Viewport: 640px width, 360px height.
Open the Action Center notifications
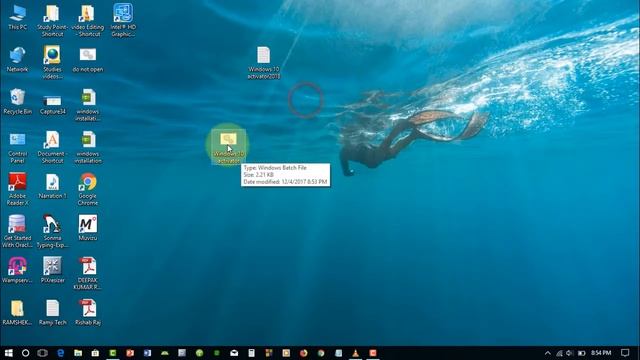pyautogui.click(x=625, y=353)
